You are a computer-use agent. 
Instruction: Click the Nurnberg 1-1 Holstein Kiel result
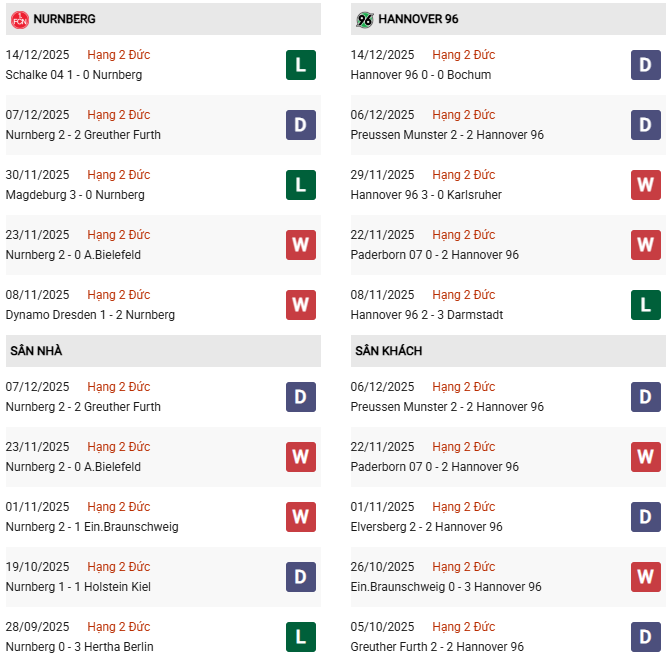[x=80, y=587]
